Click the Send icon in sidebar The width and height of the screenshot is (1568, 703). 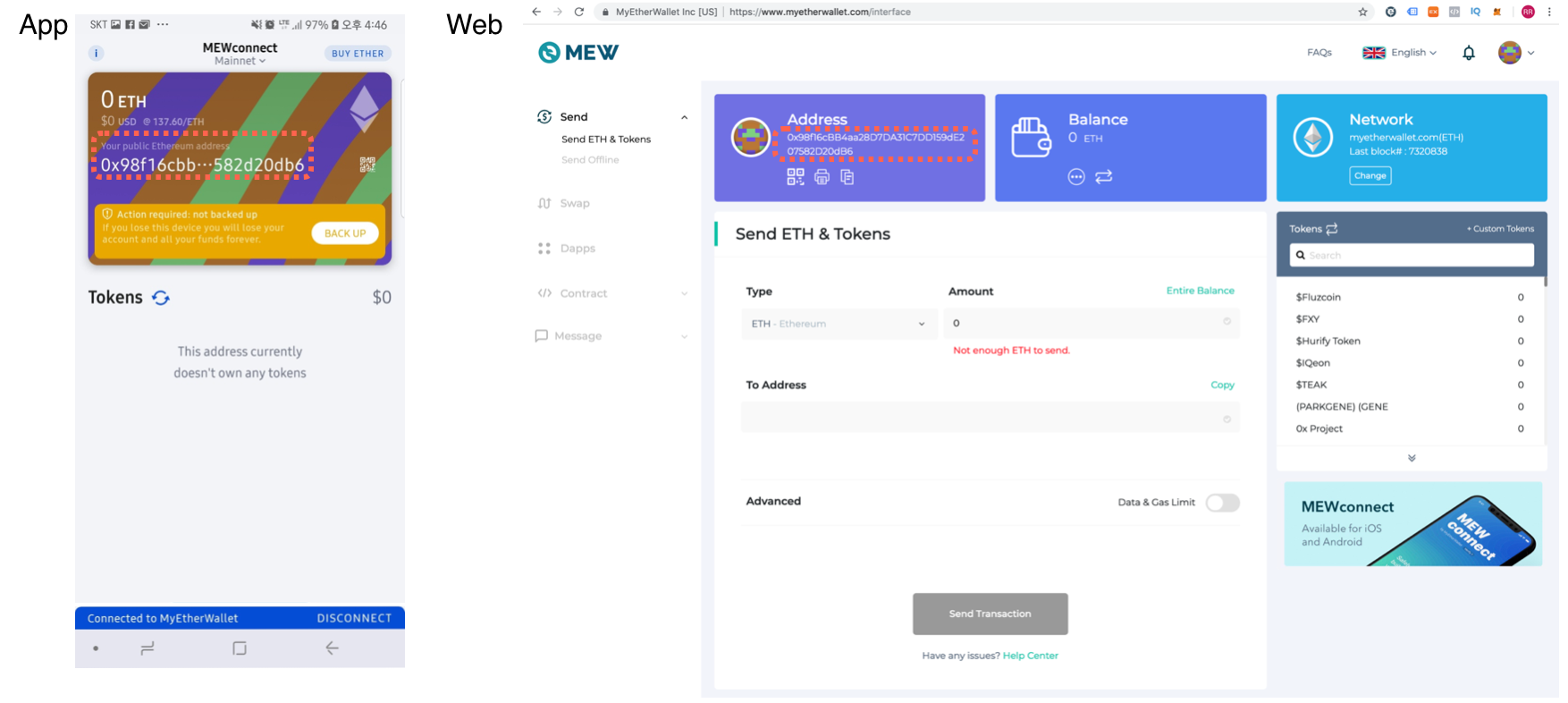pos(544,116)
